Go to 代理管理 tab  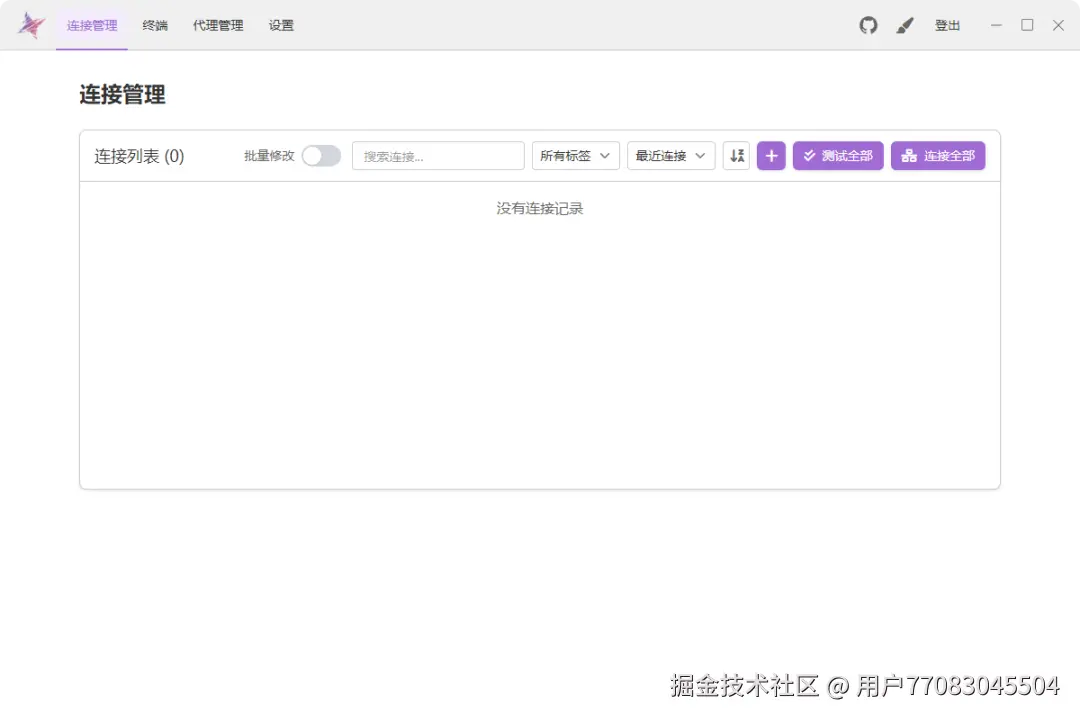coord(218,25)
